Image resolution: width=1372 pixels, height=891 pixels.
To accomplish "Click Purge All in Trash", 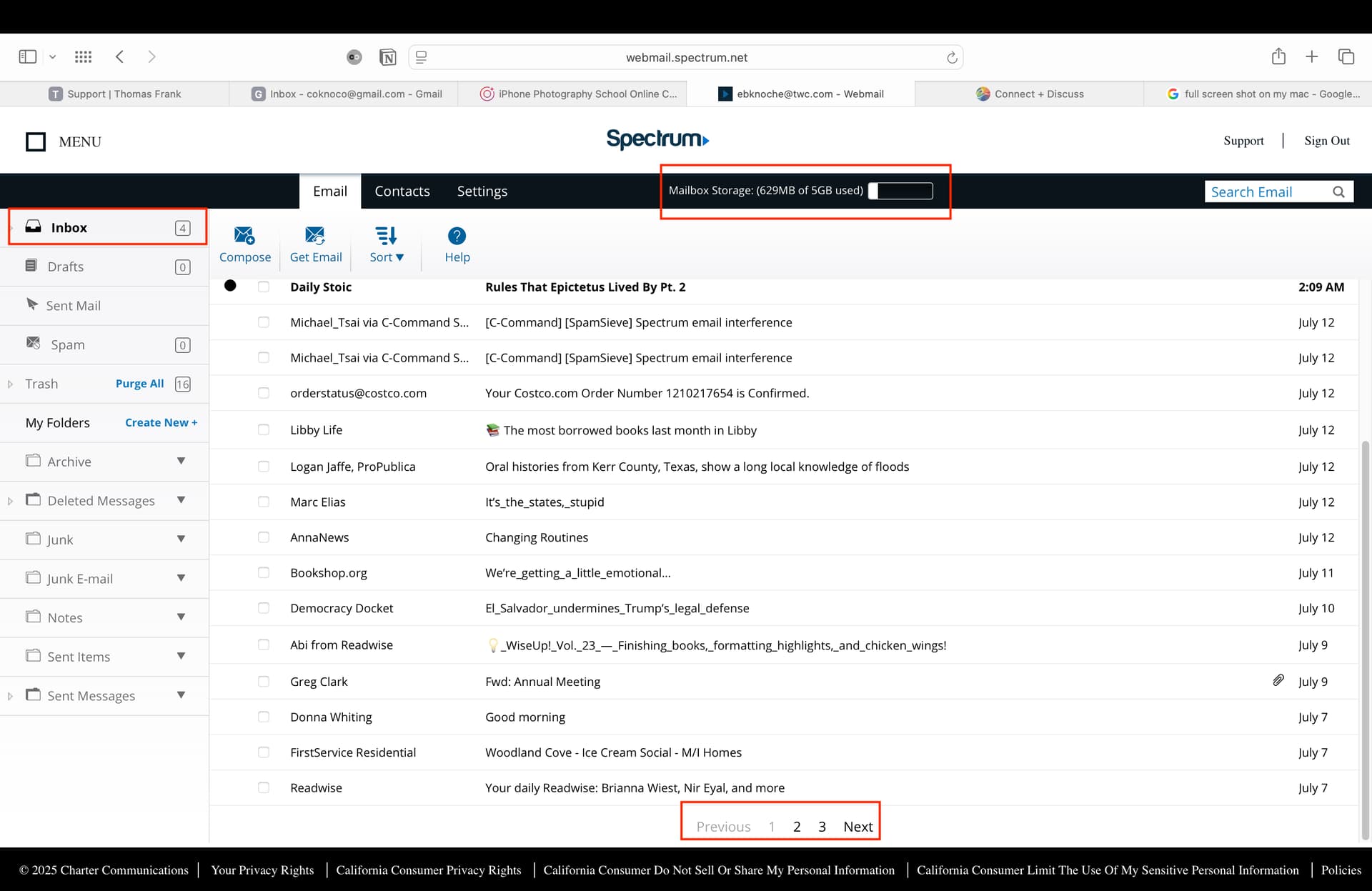I will [140, 383].
